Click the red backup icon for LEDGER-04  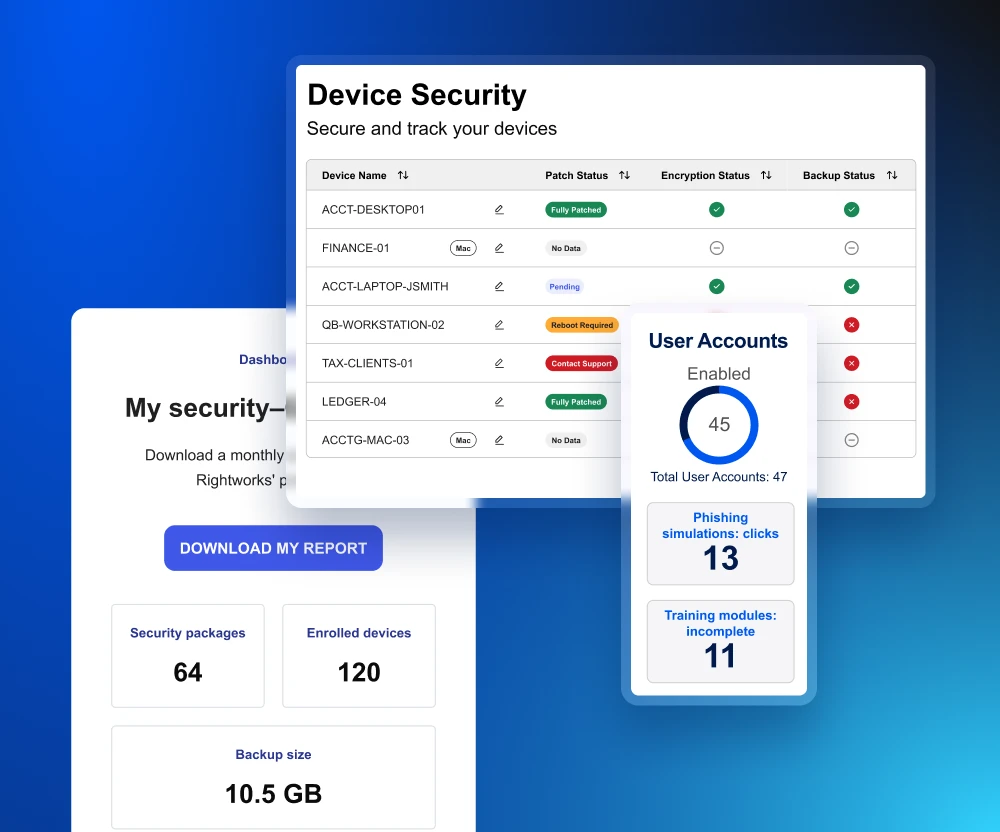tap(851, 401)
